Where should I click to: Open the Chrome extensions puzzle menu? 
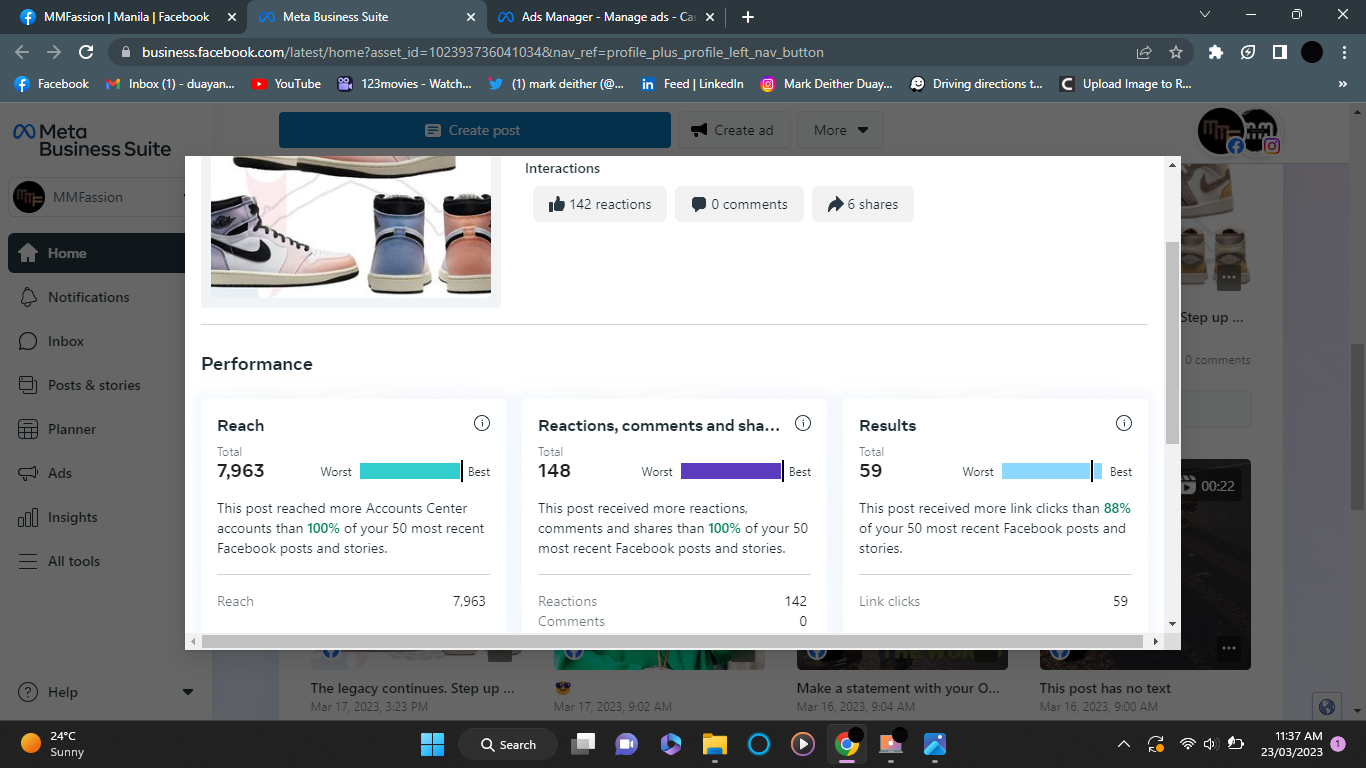click(x=1216, y=52)
